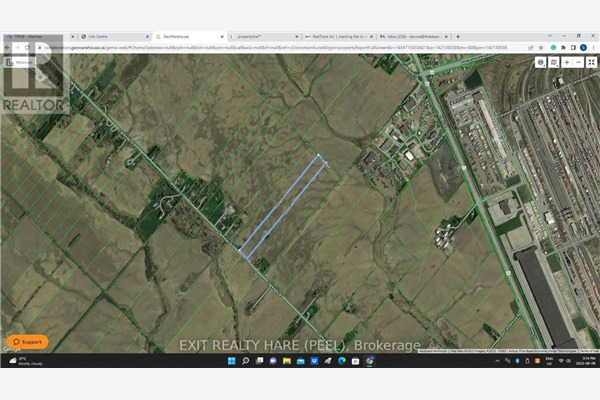Toggle the browser side panel icon
The height and width of the screenshot is (400, 600).
tap(573, 47)
